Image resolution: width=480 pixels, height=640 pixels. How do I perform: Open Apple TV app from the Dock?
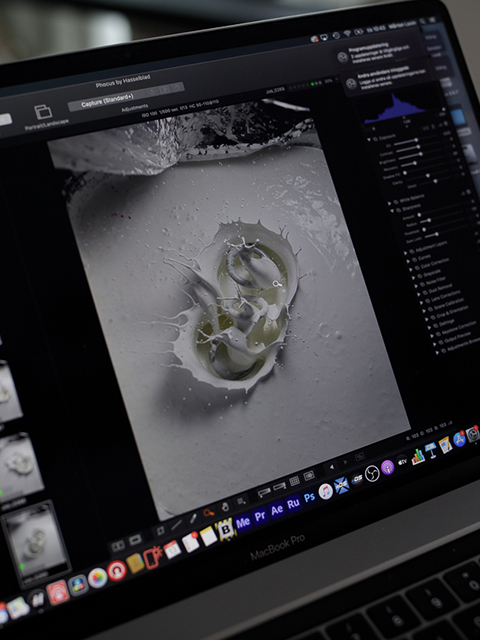402,462
